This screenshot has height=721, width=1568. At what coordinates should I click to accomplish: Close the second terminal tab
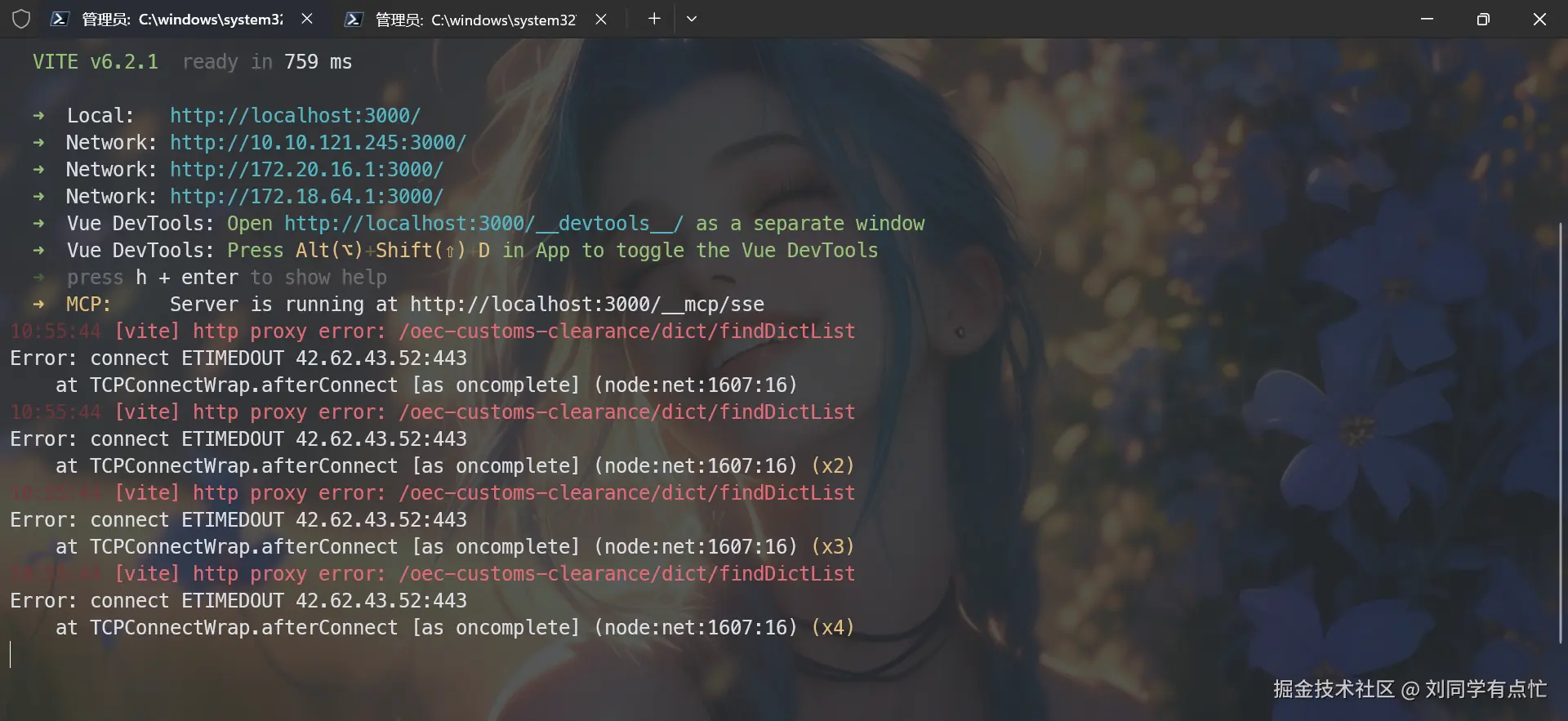[x=601, y=19]
